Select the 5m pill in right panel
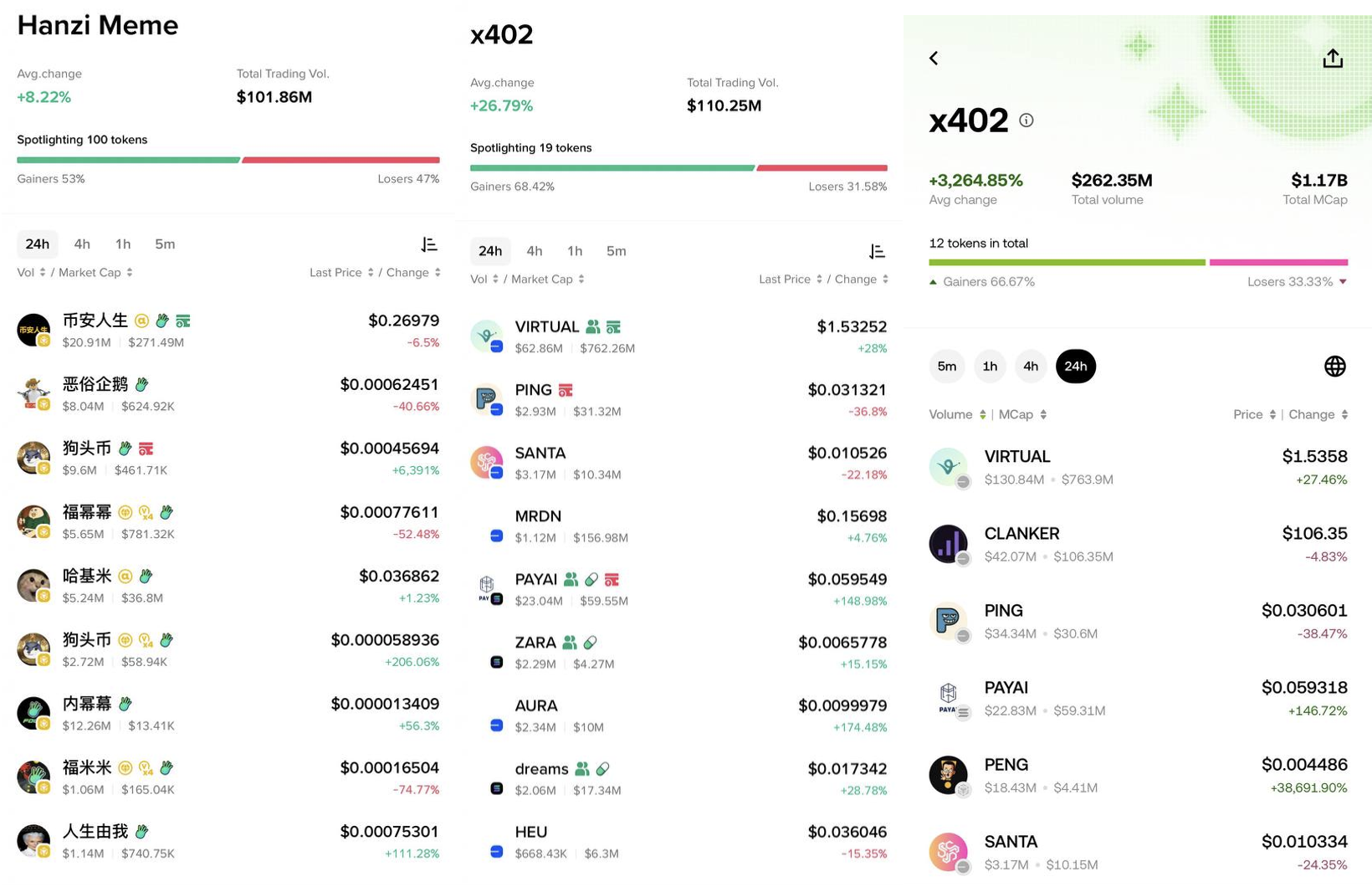Screen dimensions: 1372x887 tap(947, 367)
